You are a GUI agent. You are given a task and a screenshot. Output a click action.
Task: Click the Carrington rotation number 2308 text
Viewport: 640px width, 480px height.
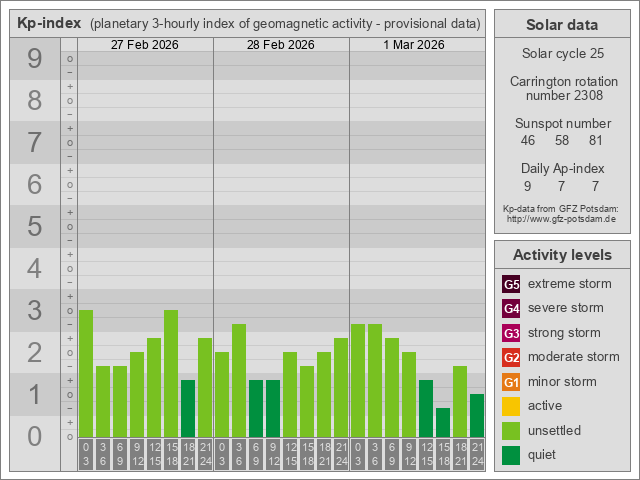pyautogui.click(x=561, y=89)
